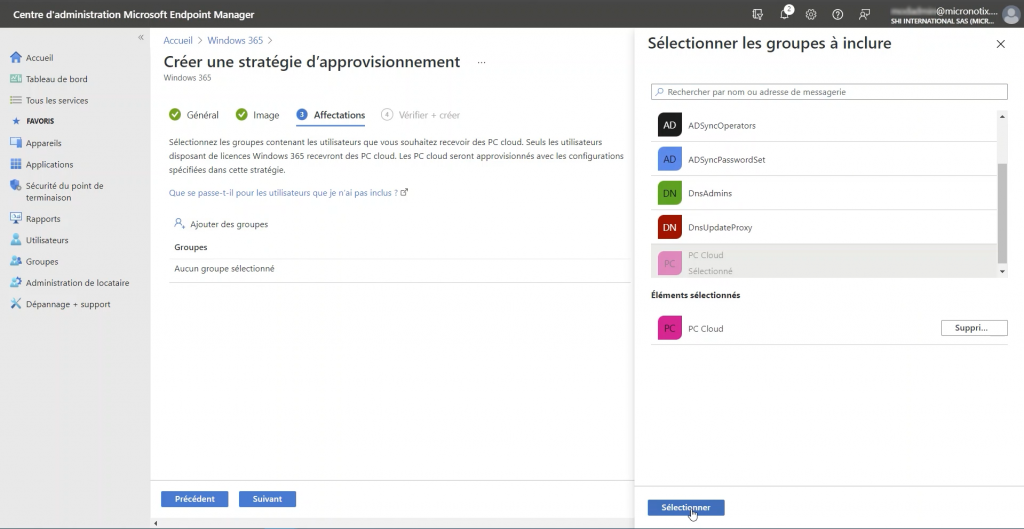Open Administration de locataire icon
Screen dimensions: 1024x529
click(16, 283)
